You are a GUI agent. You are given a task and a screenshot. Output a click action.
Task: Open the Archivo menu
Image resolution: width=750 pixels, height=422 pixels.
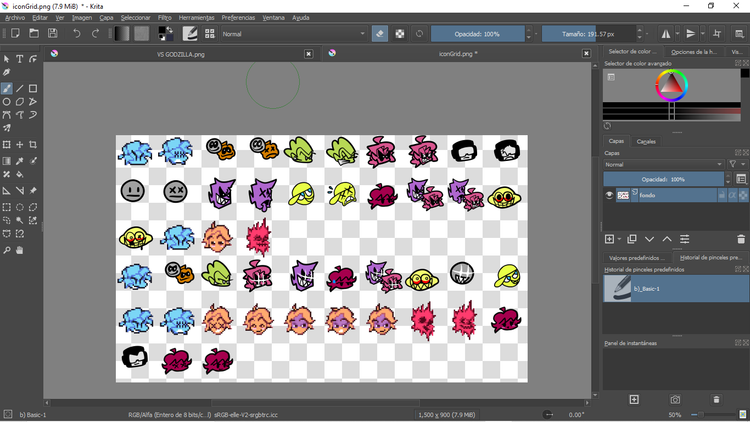coord(15,18)
